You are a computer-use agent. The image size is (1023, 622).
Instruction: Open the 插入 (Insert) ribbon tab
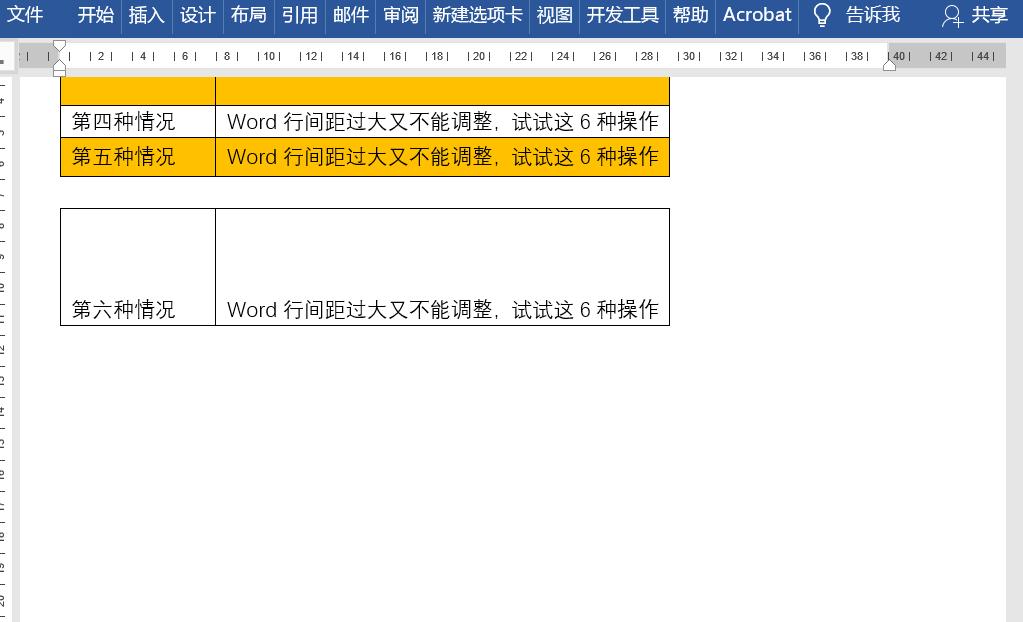pos(146,15)
